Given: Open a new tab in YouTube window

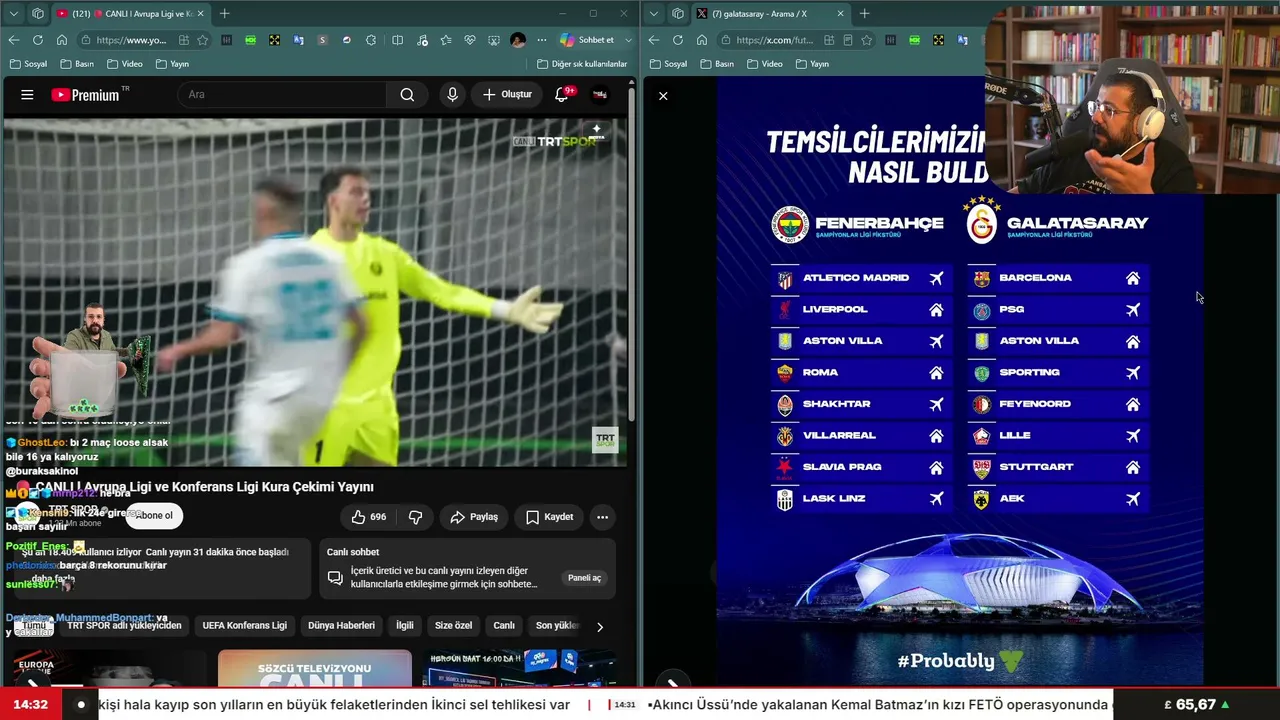Looking at the screenshot, I should coord(224,14).
